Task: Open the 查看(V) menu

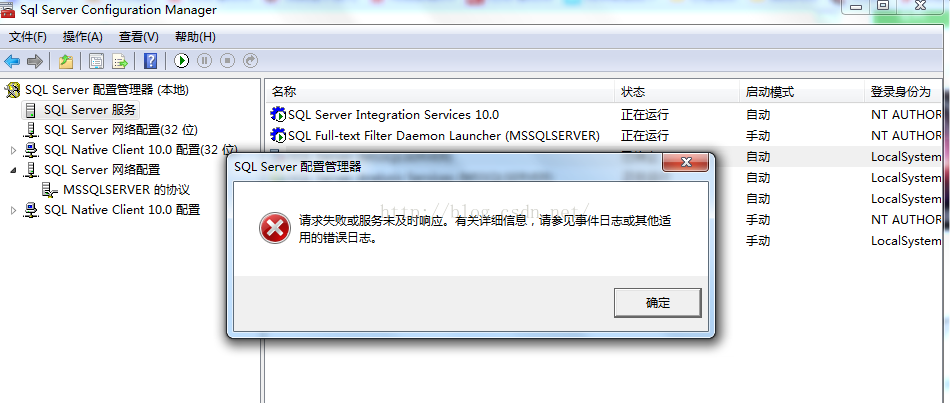Action: [139, 37]
